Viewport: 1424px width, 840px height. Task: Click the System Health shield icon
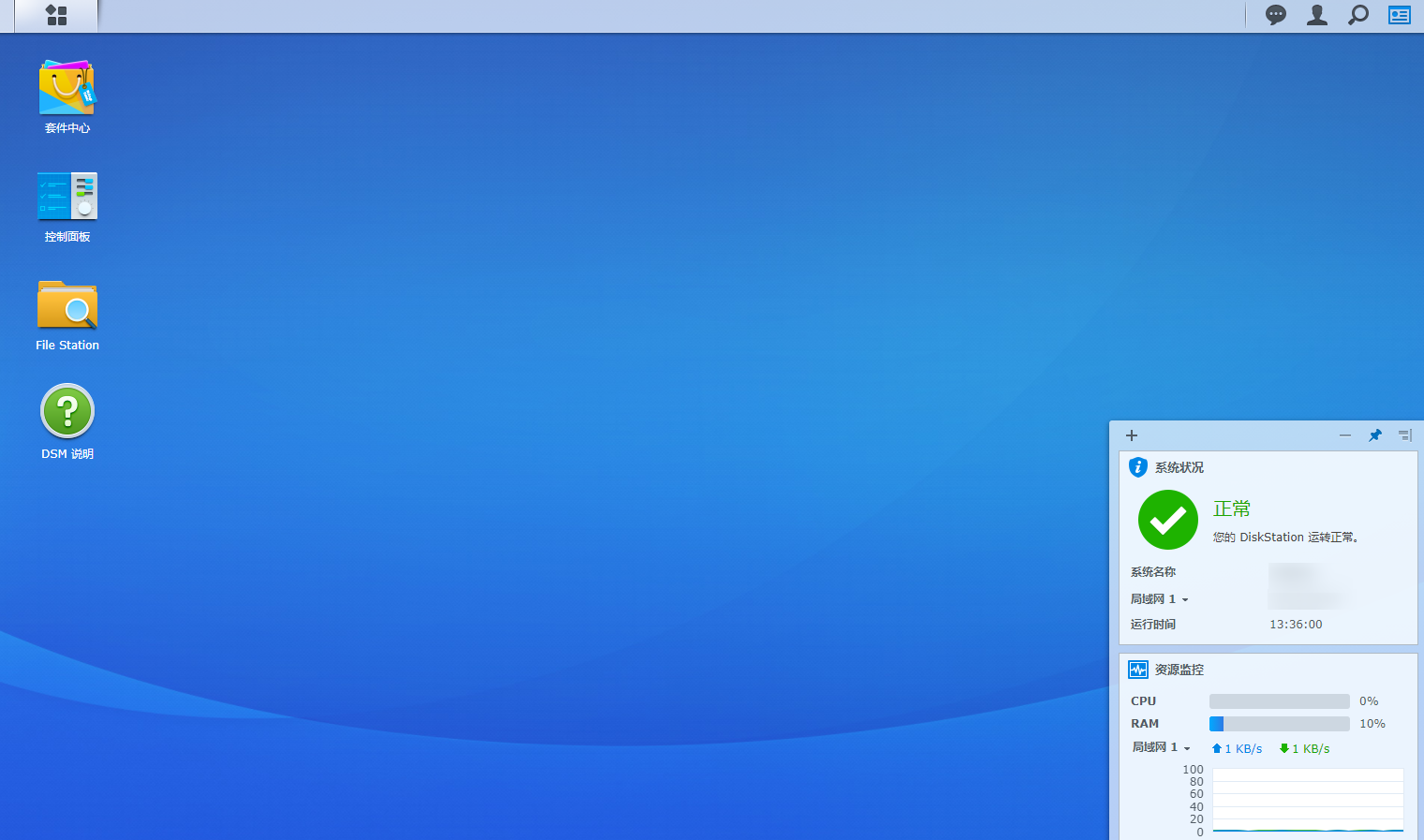[x=1138, y=467]
